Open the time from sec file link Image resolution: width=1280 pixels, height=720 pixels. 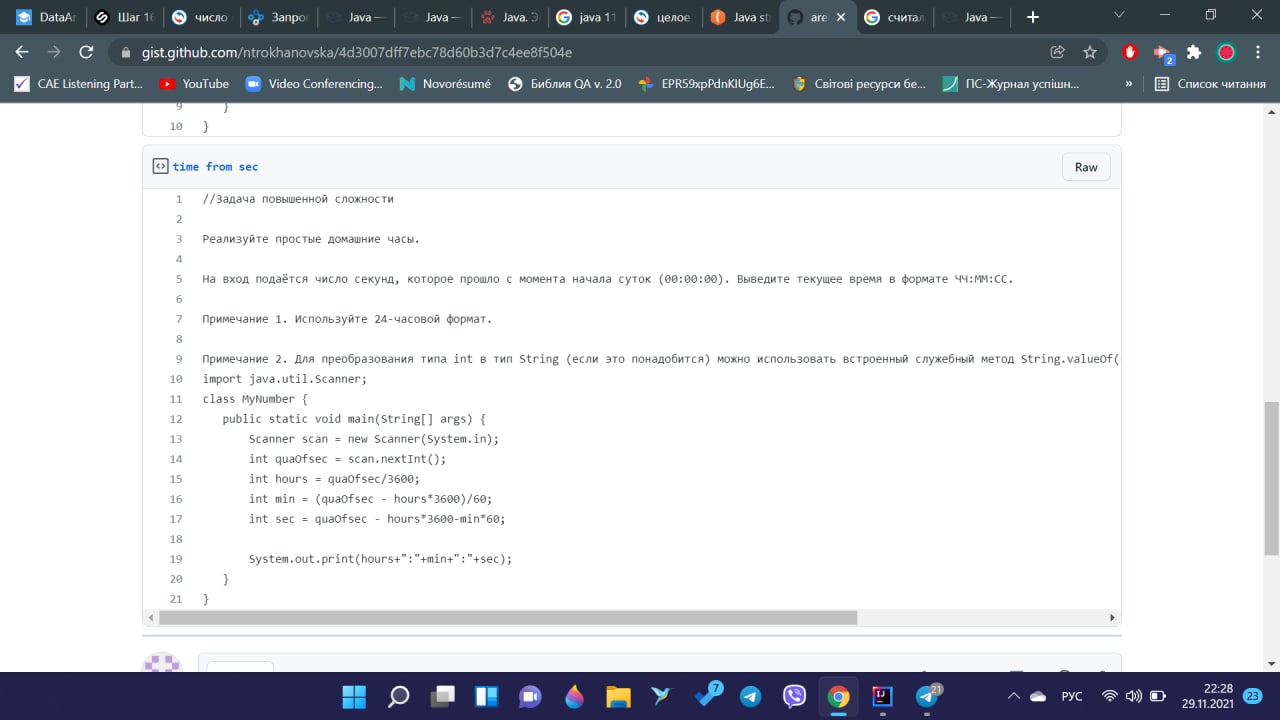[x=215, y=167]
